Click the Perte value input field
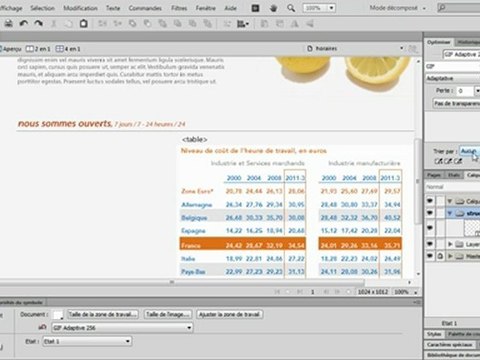This screenshot has width=480, height=360. [465, 91]
